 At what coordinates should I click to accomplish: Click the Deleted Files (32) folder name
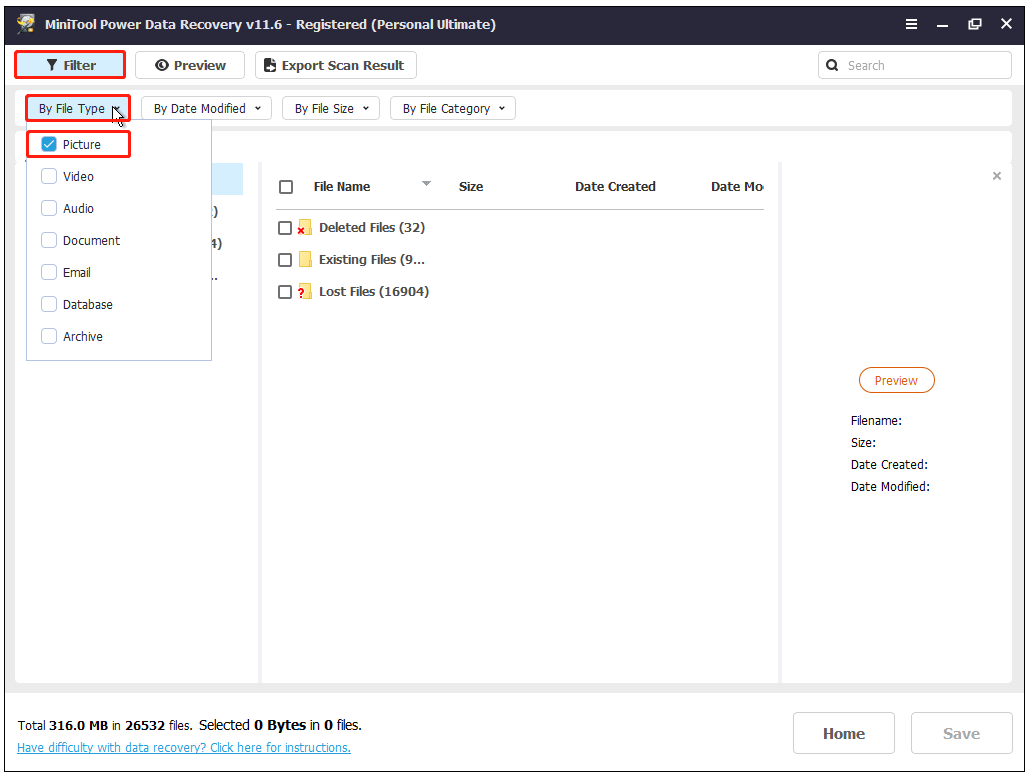point(372,228)
